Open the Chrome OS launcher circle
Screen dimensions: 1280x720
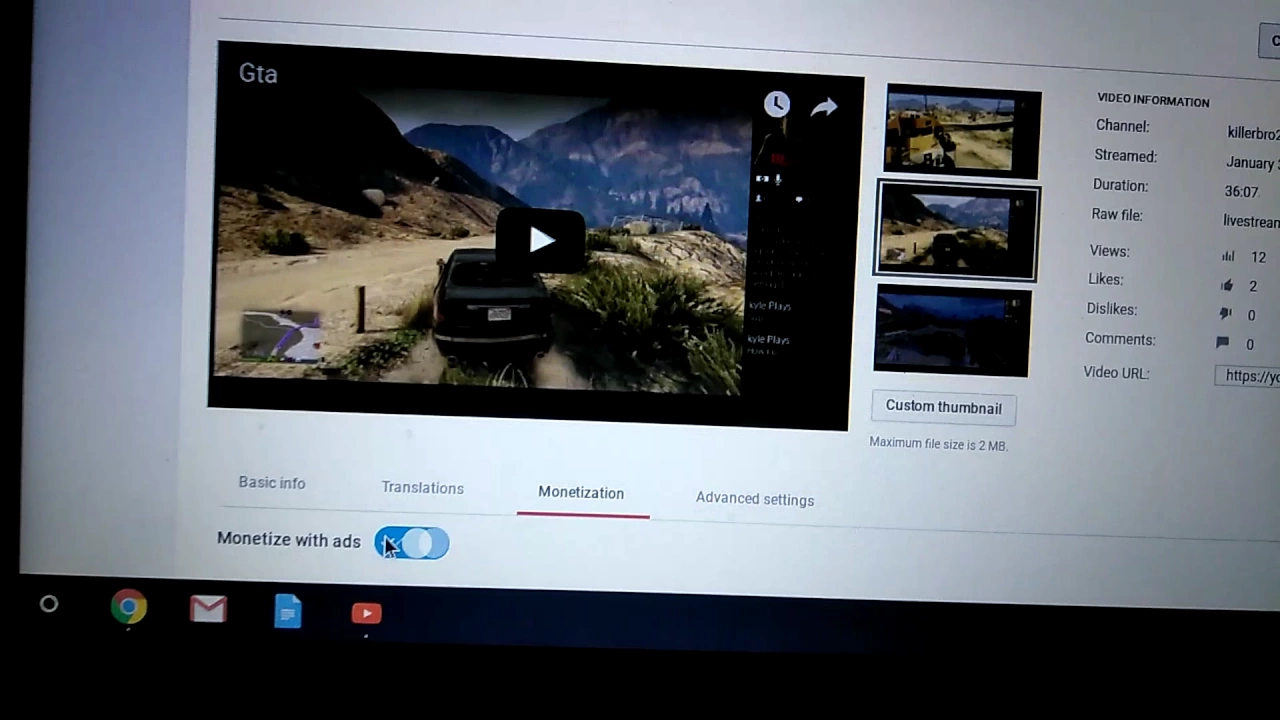[49, 604]
